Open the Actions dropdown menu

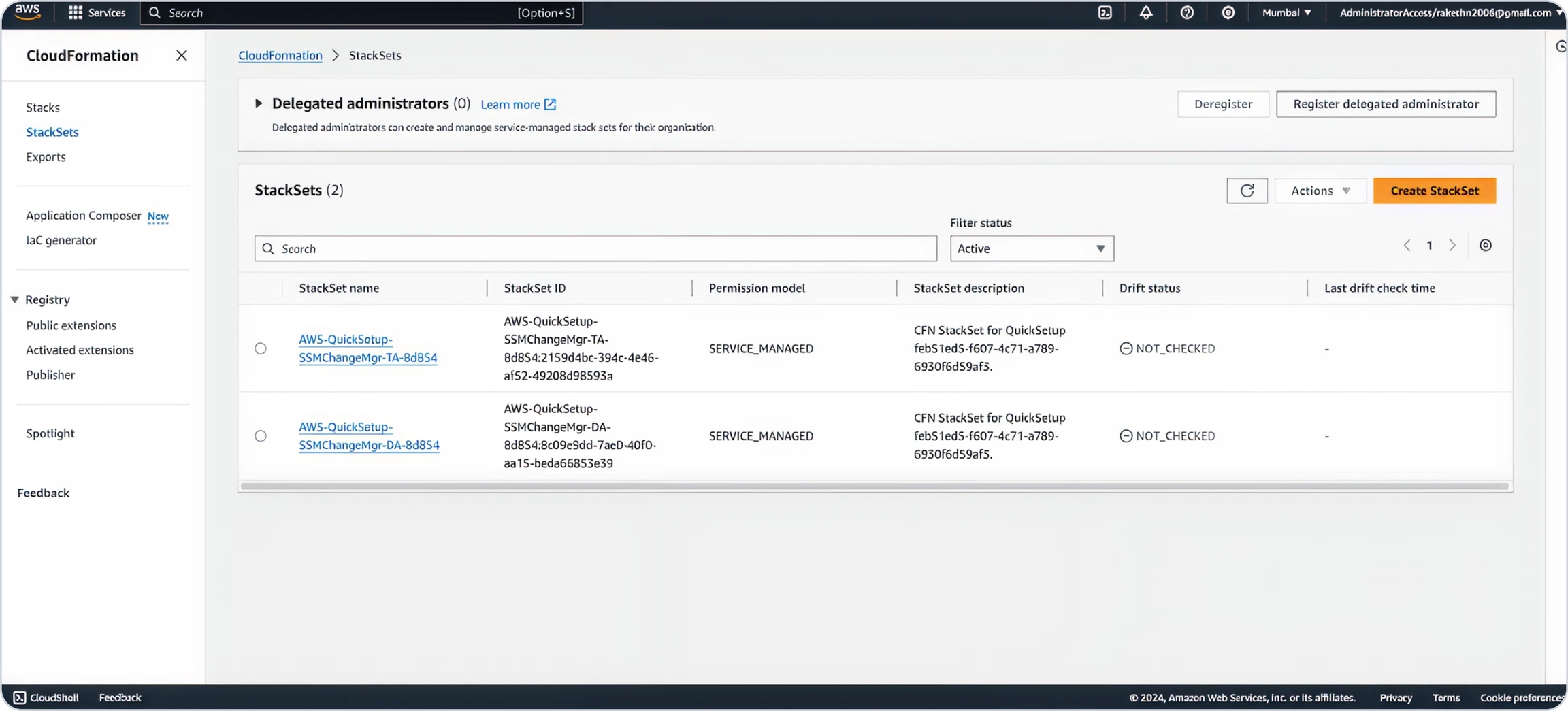pyautogui.click(x=1320, y=191)
